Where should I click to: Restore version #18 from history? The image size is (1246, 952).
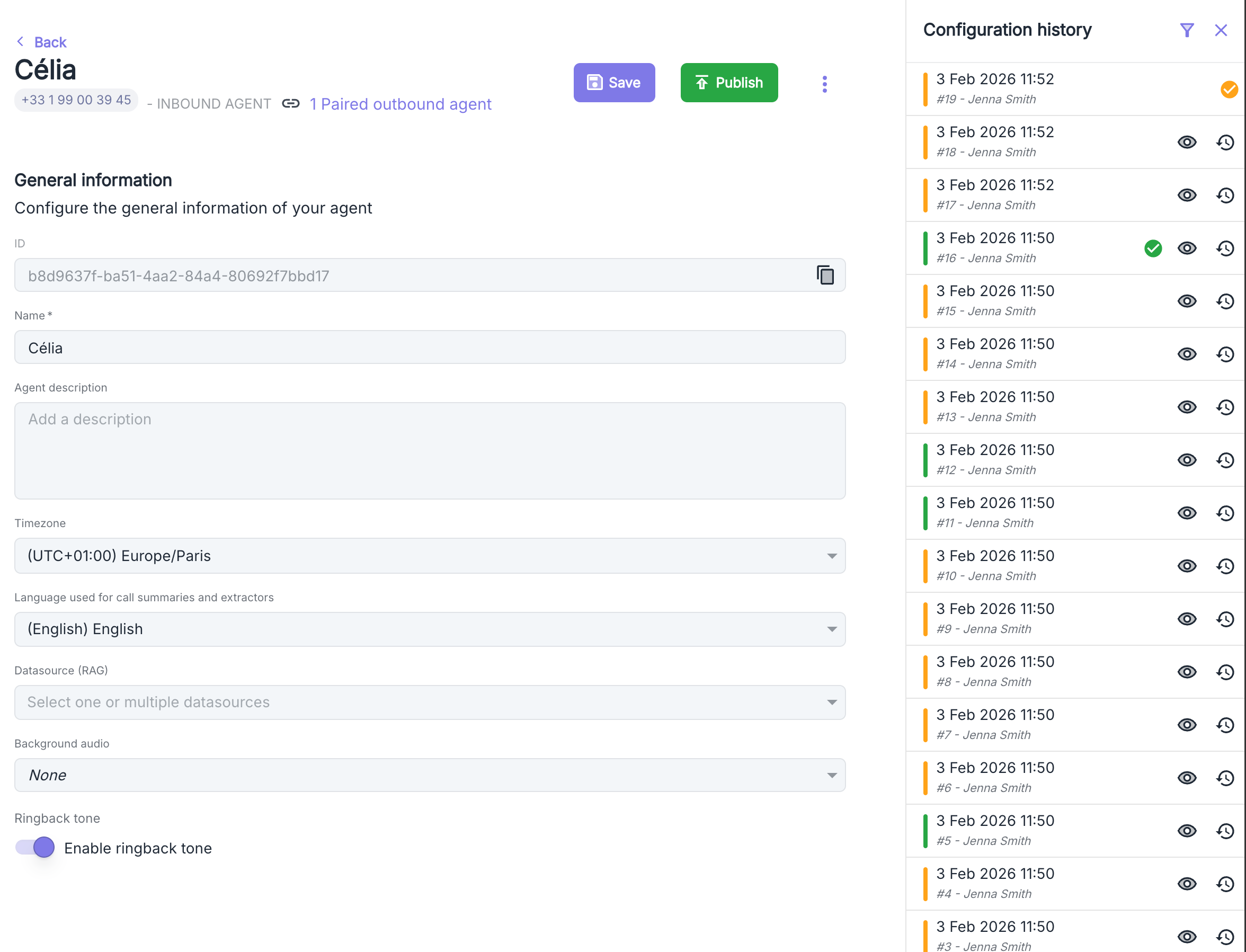click(1225, 142)
